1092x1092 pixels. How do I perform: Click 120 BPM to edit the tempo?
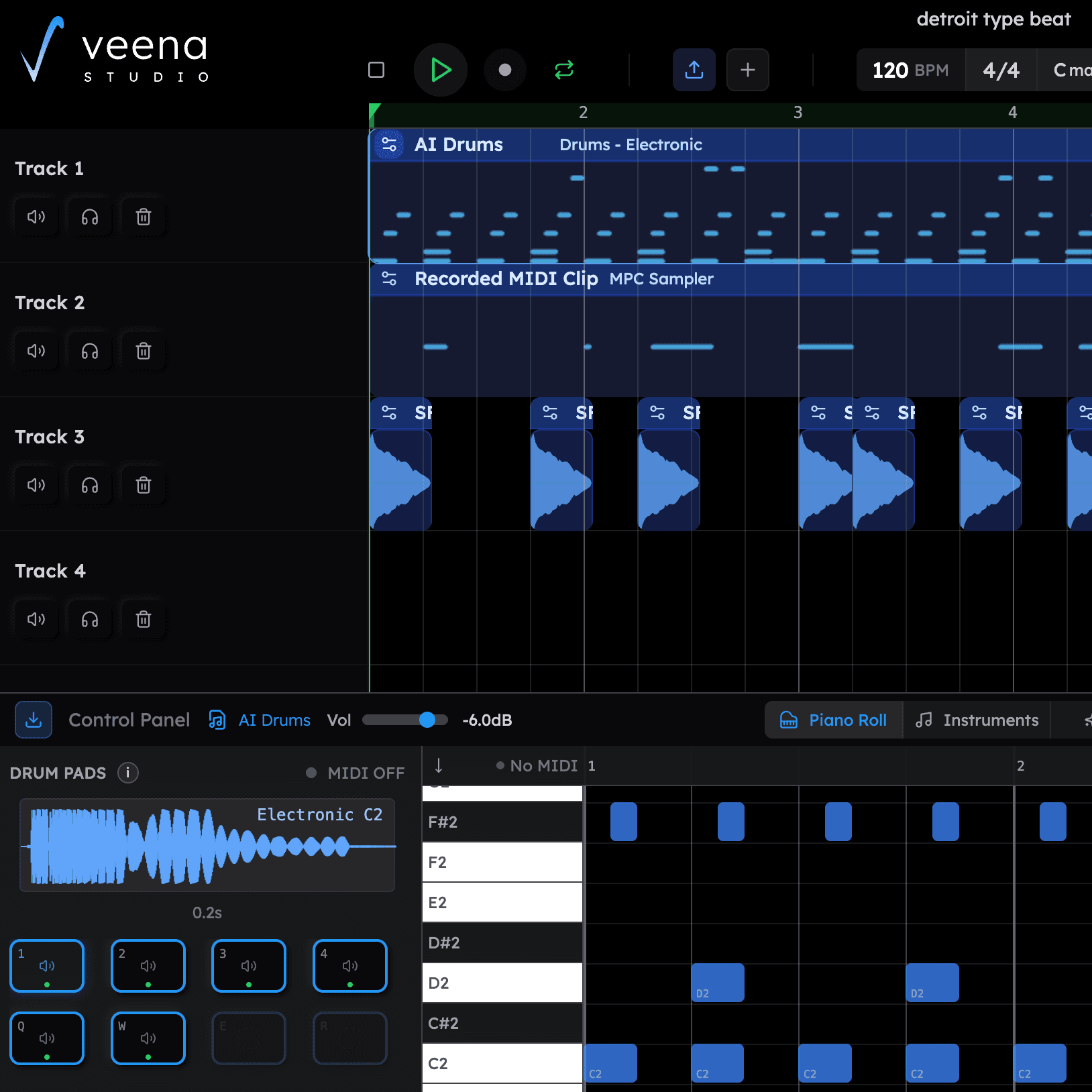(x=909, y=70)
